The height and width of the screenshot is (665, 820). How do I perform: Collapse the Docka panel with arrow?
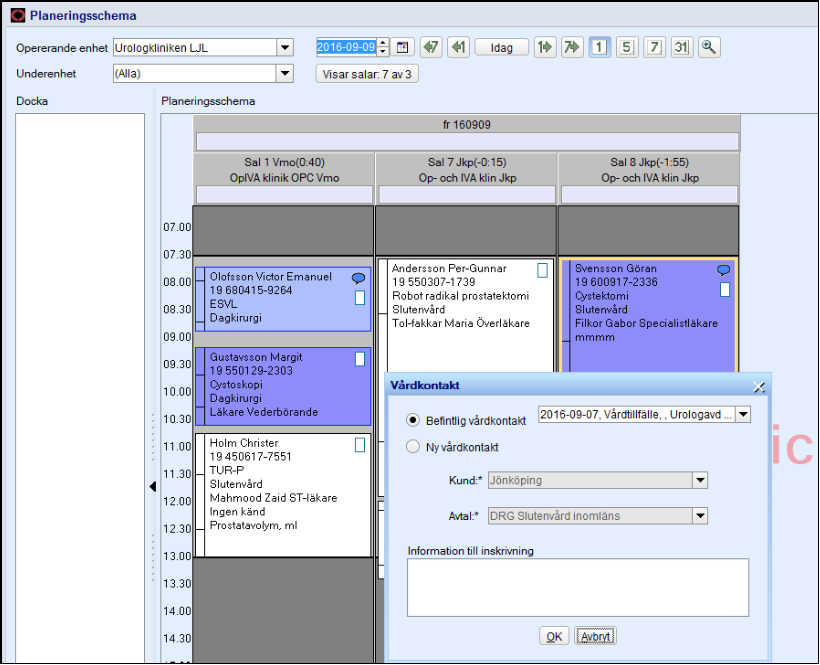click(x=153, y=486)
